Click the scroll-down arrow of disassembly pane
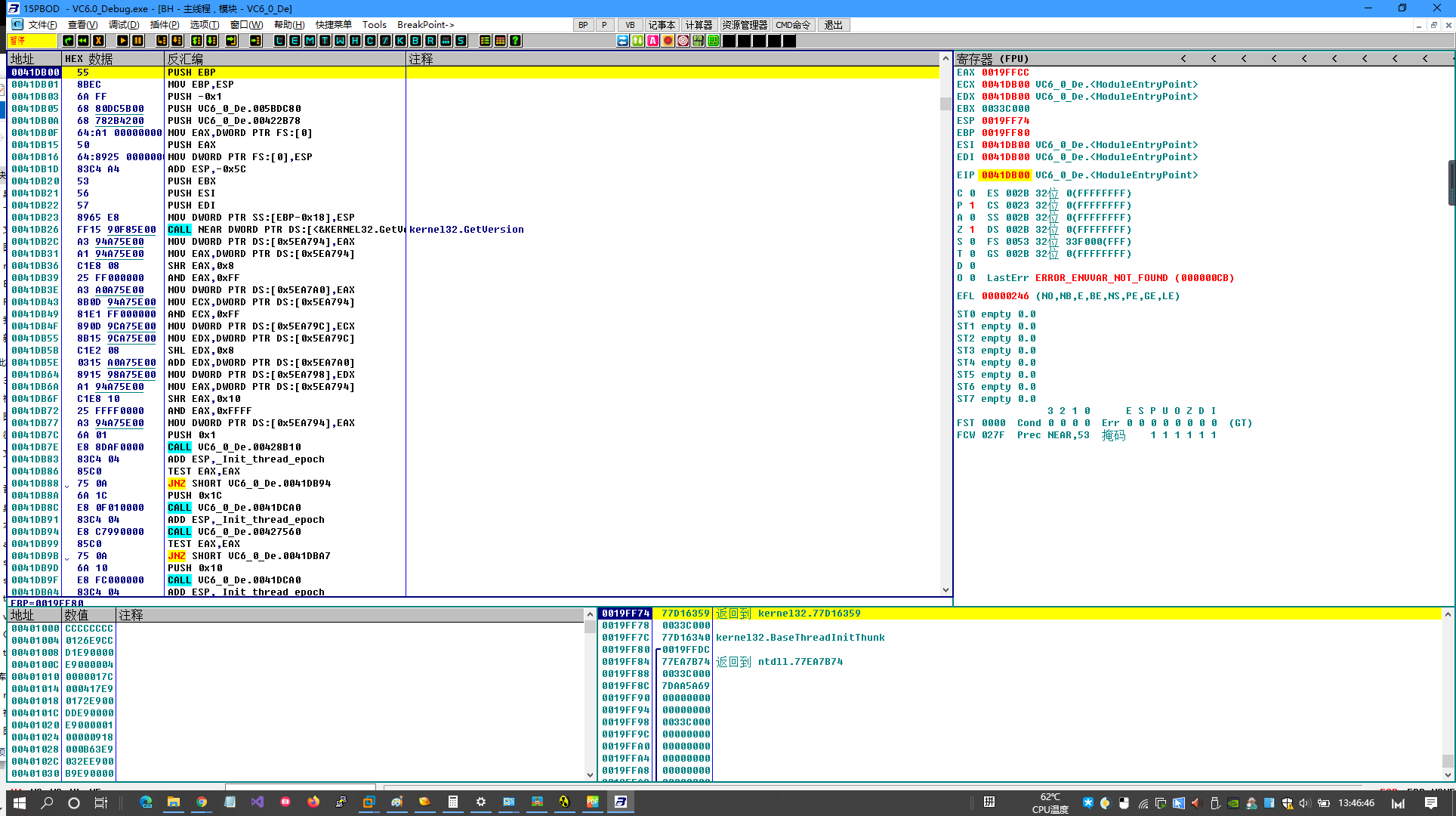This screenshot has width=1456, height=816. click(x=945, y=590)
